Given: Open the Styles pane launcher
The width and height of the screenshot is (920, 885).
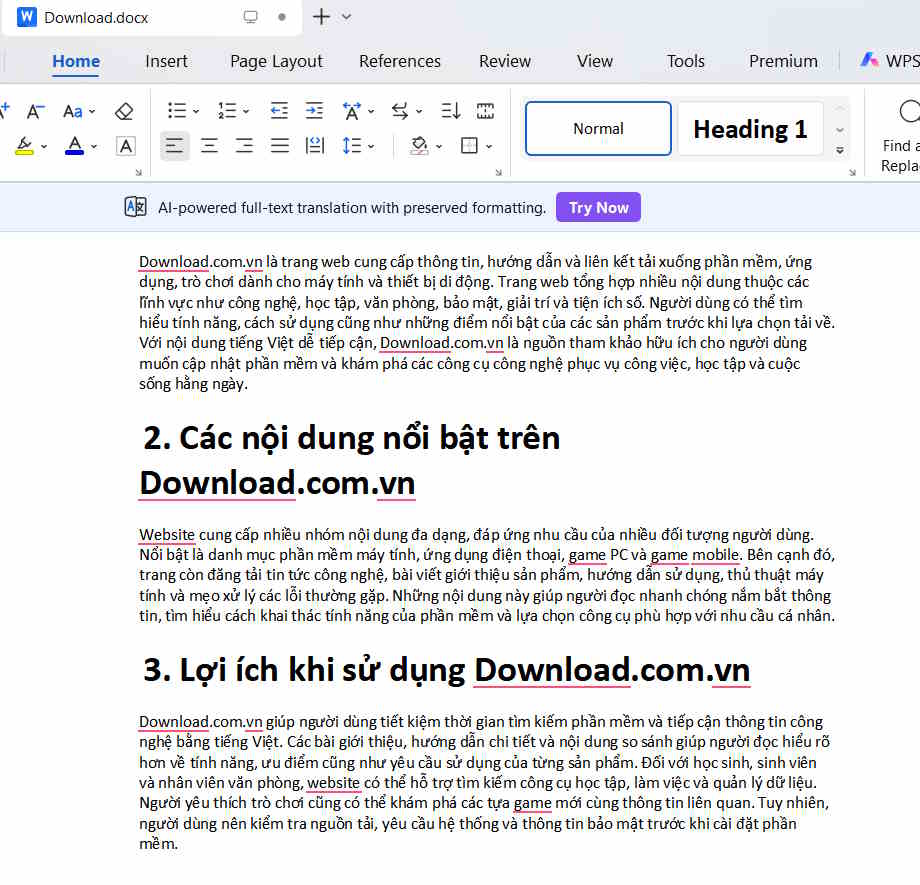Looking at the screenshot, I should coord(853,173).
